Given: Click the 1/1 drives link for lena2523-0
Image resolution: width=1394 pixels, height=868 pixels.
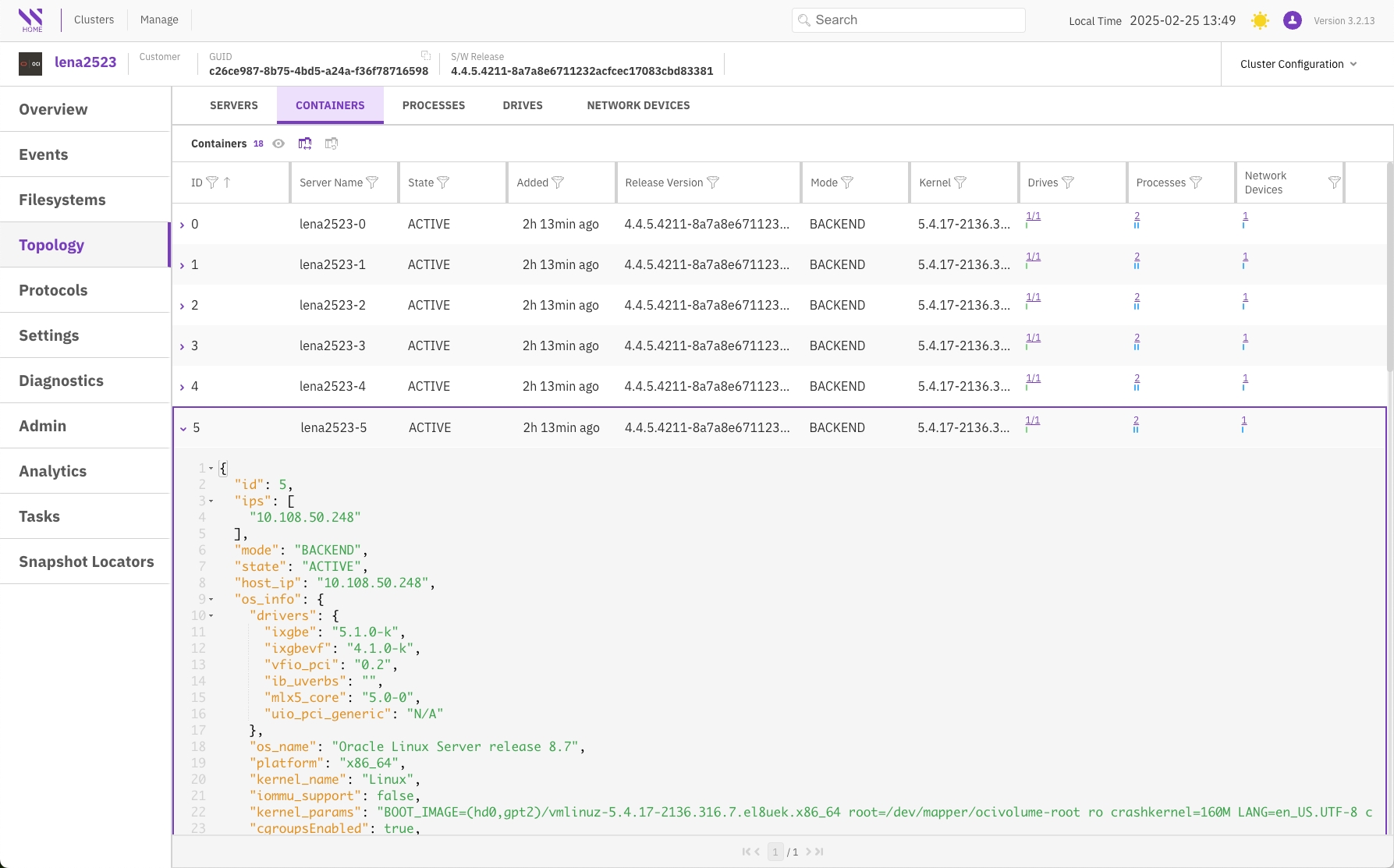Looking at the screenshot, I should coord(1033,216).
